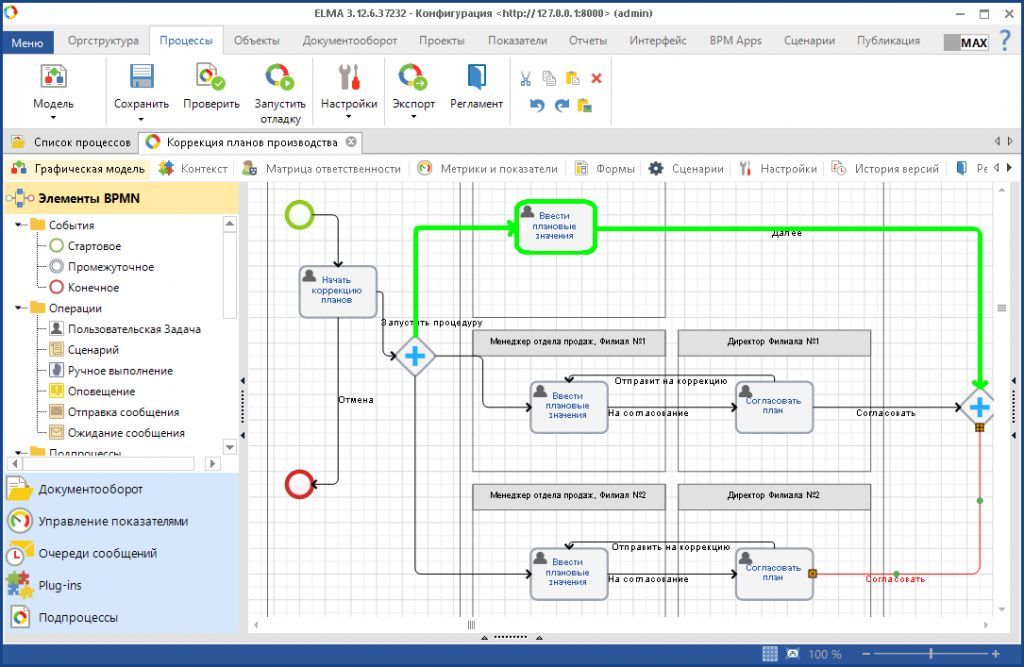Pick the Конечное event element
Image resolution: width=1024 pixels, height=667 pixels.
pyautogui.click(x=85, y=287)
